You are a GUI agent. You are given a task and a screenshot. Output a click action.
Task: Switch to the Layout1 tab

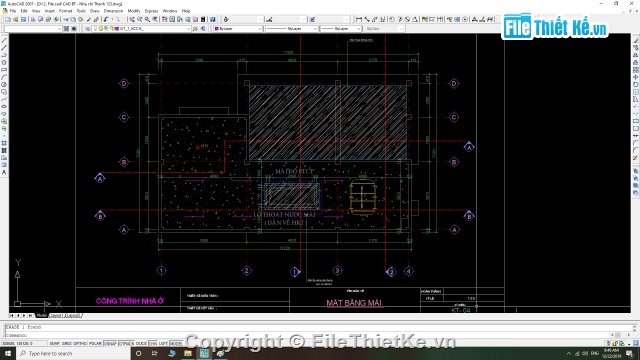pos(57,316)
